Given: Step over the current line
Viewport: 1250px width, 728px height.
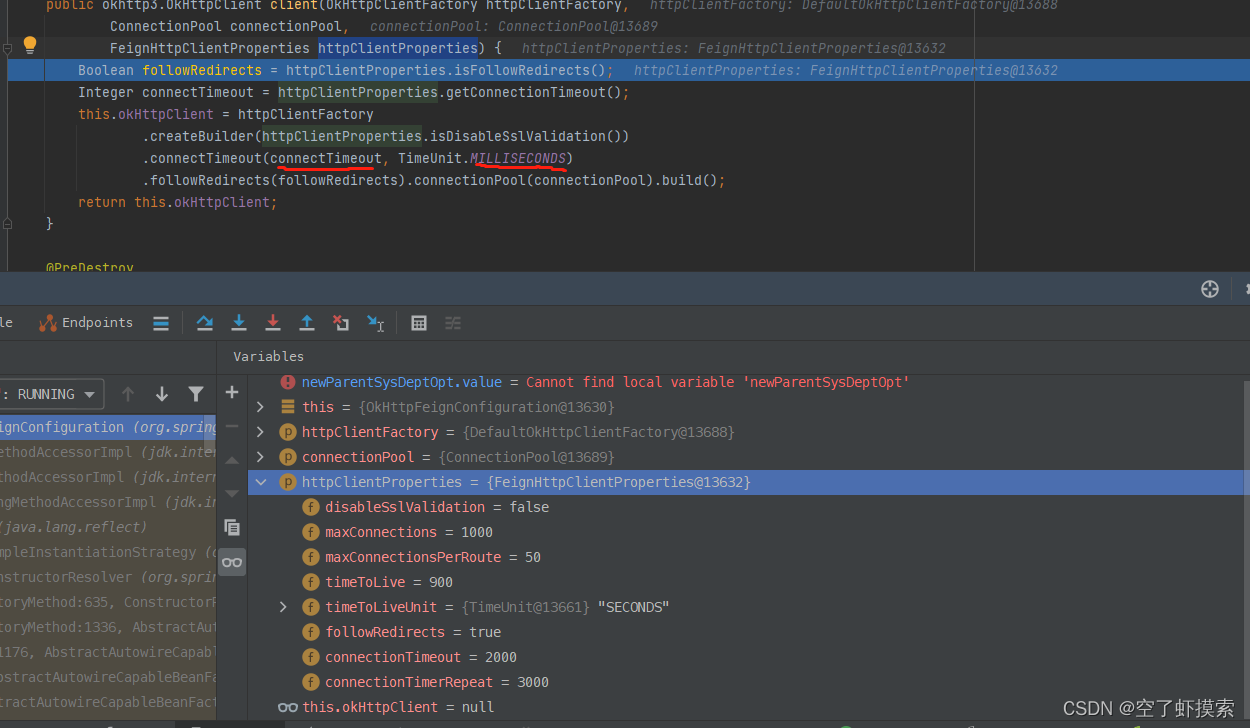Looking at the screenshot, I should click(204, 322).
